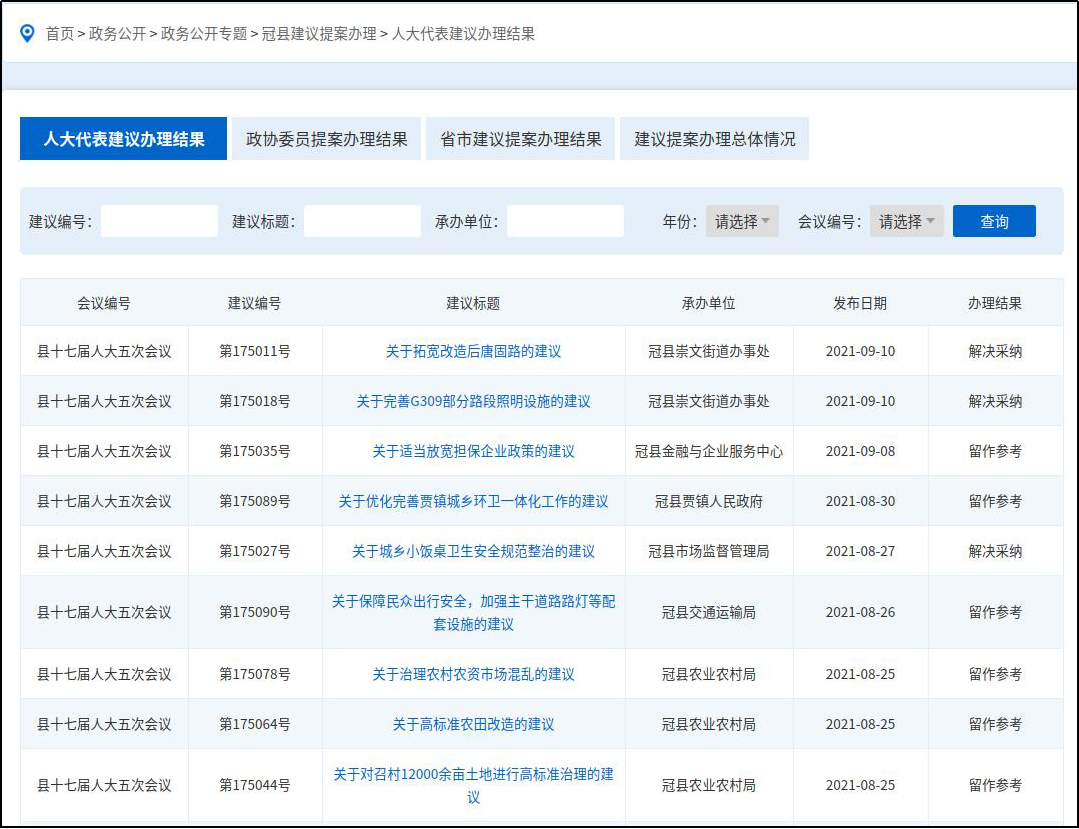
Task: Click the 建议编号 column header
Action: [255, 303]
